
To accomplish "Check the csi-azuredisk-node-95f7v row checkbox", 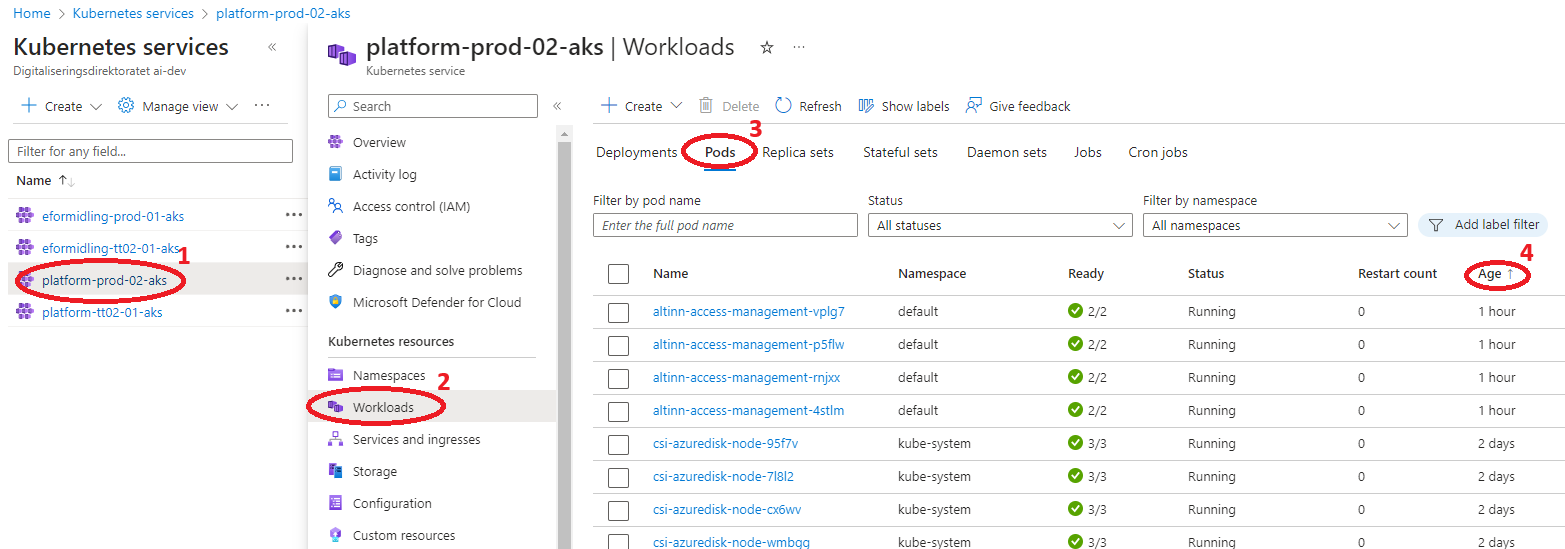I will [x=618, y=444].
